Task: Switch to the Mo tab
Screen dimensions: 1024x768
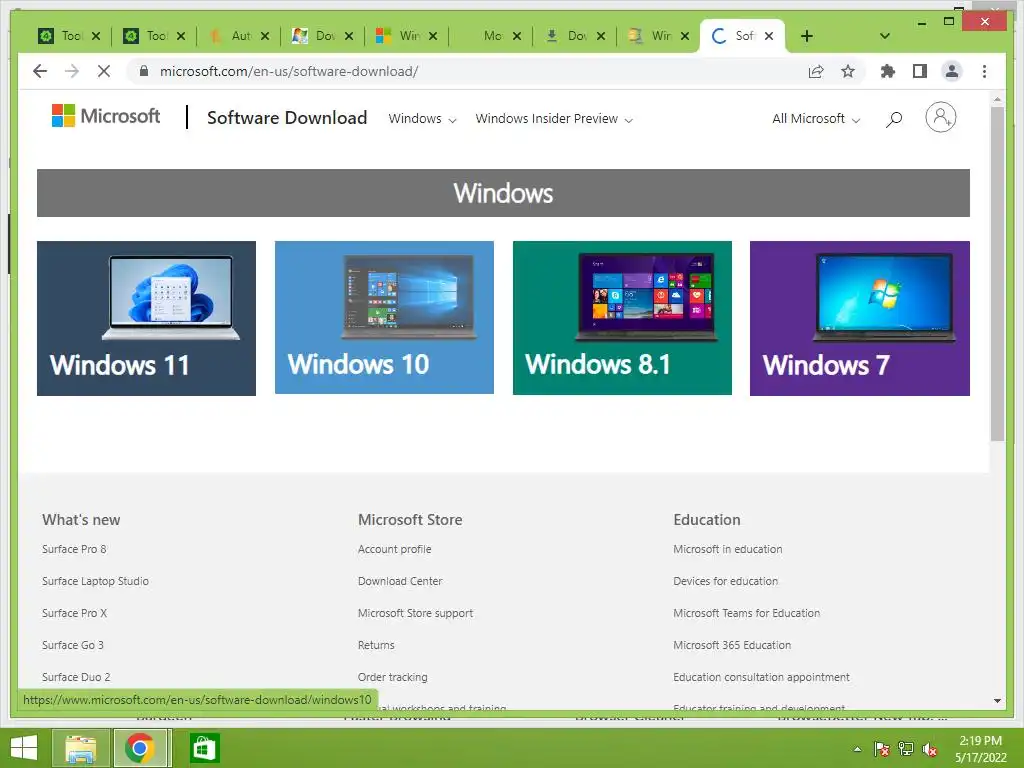Action: 483,36
